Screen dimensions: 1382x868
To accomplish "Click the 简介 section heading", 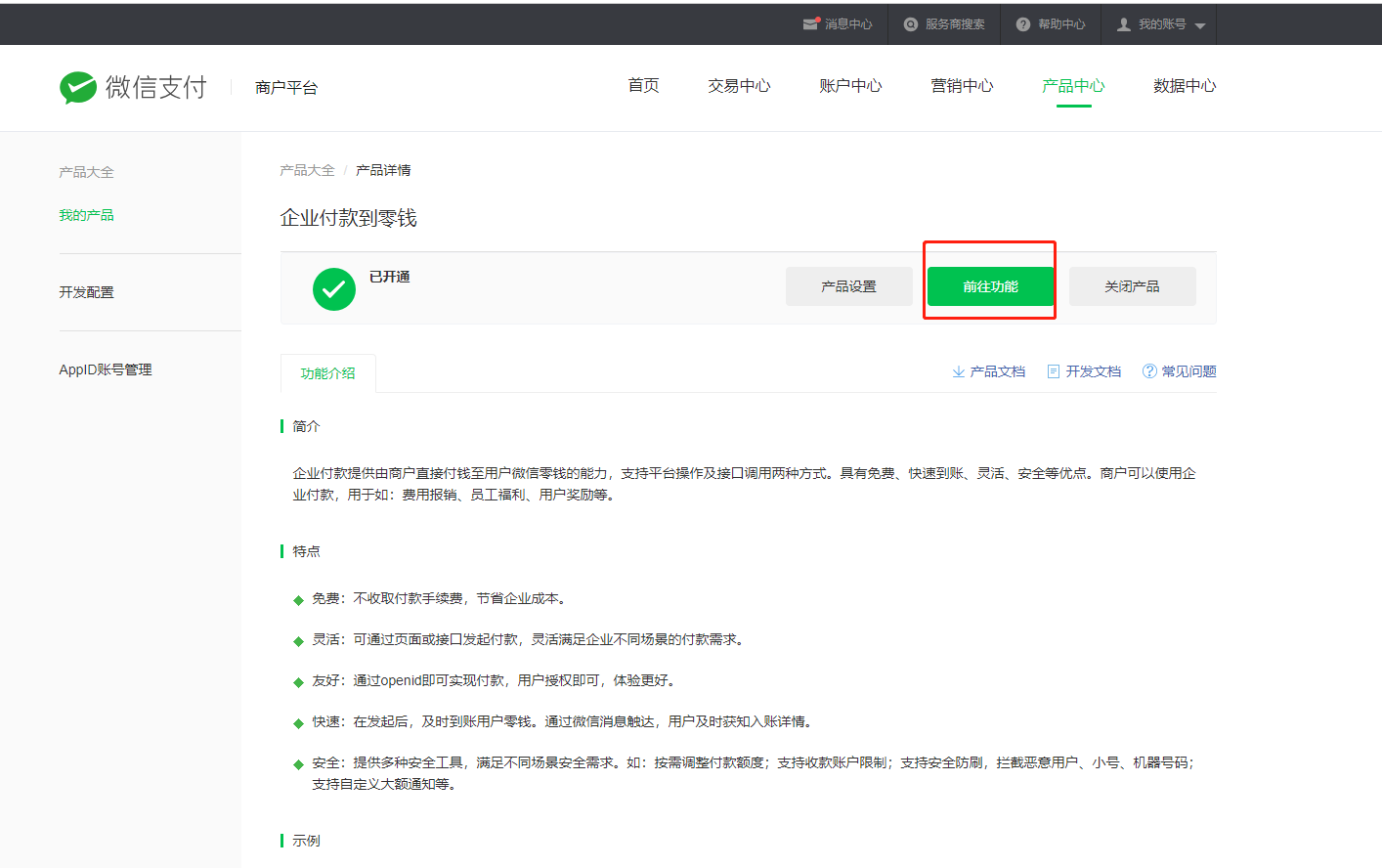I will [x=306, y=426].
